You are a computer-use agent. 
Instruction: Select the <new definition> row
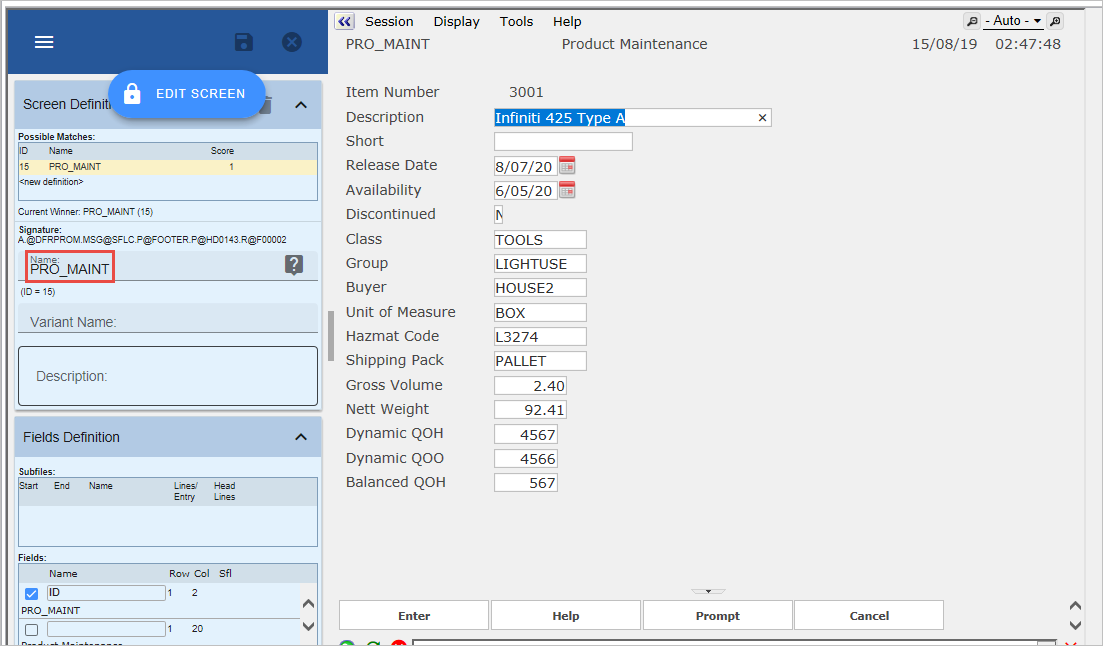[51, 182]
